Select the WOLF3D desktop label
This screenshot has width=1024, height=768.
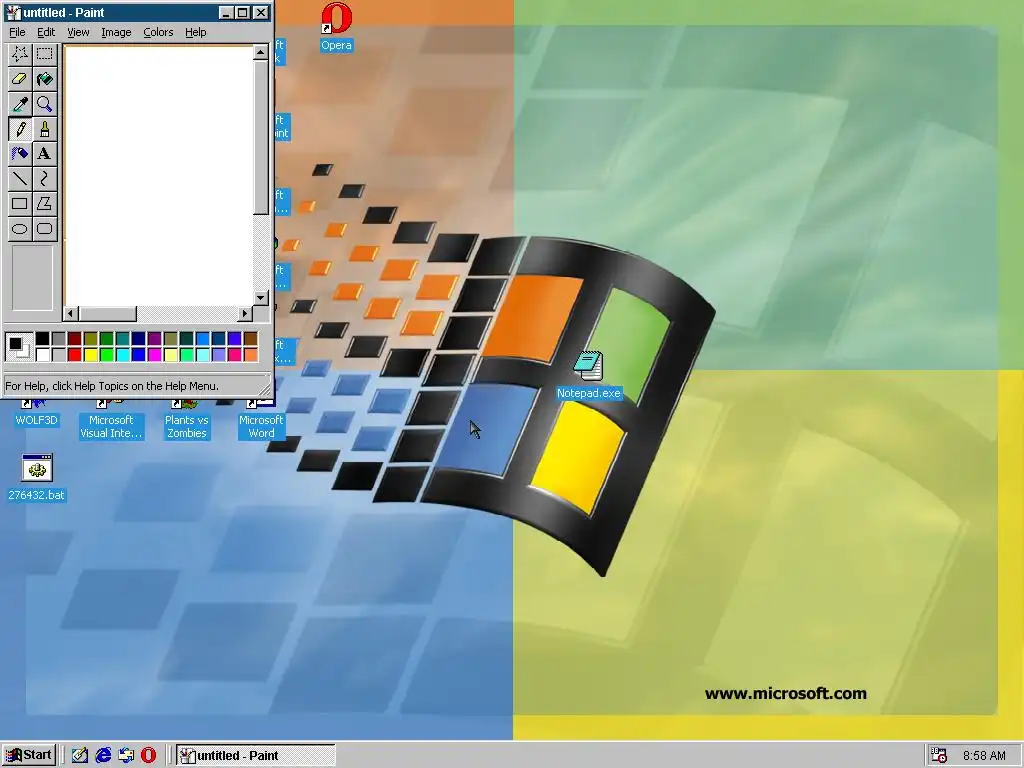tap(37, 420)
